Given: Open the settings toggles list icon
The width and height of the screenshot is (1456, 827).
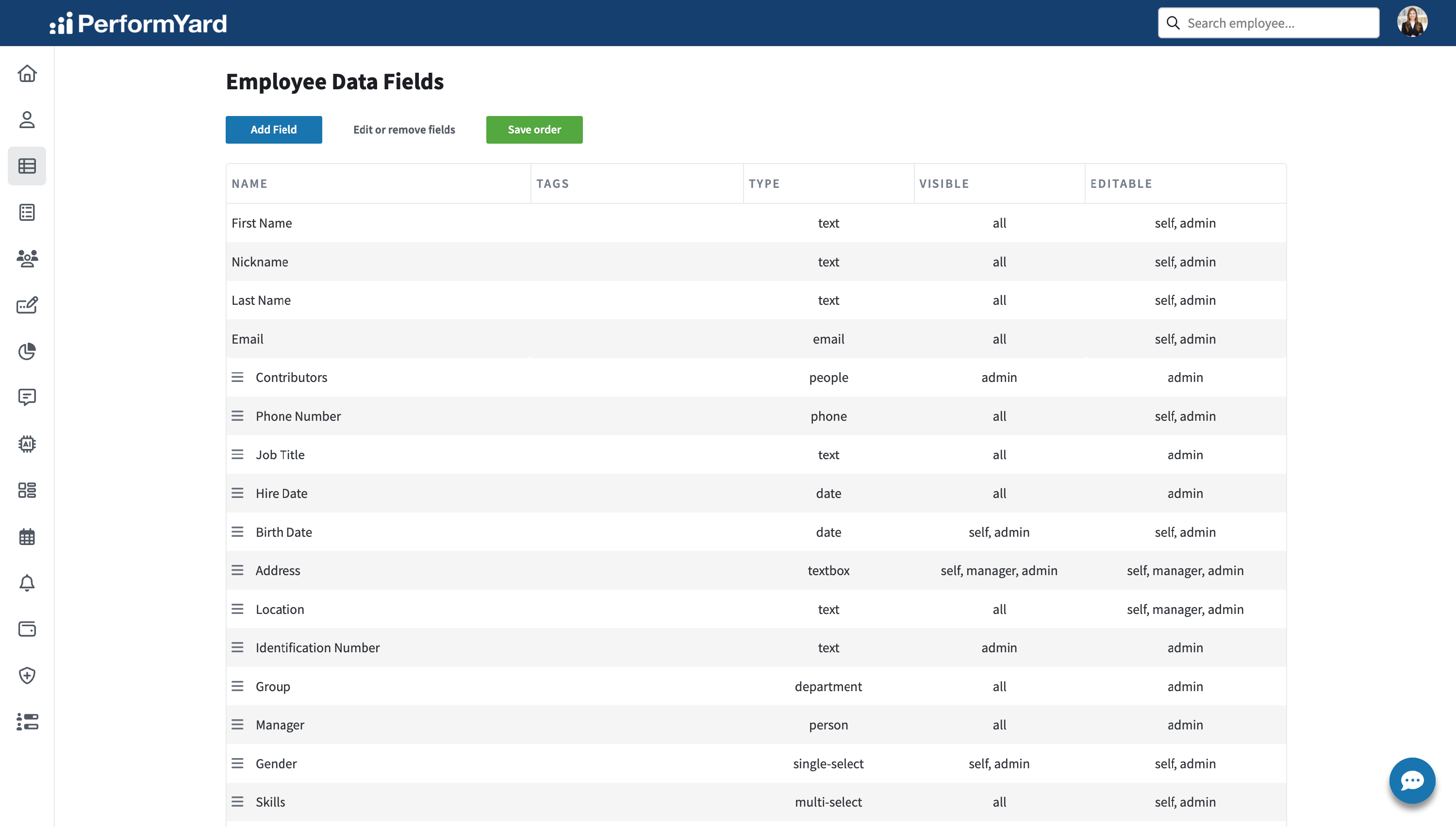Looking at the screenshot, I should point(27,722).
